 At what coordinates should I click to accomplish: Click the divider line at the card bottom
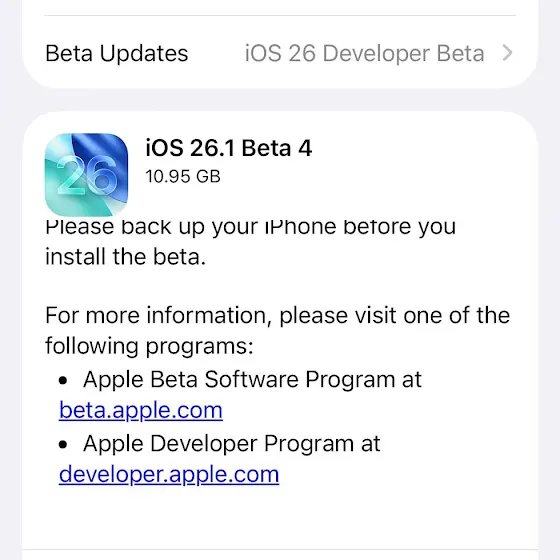(280, 550)
